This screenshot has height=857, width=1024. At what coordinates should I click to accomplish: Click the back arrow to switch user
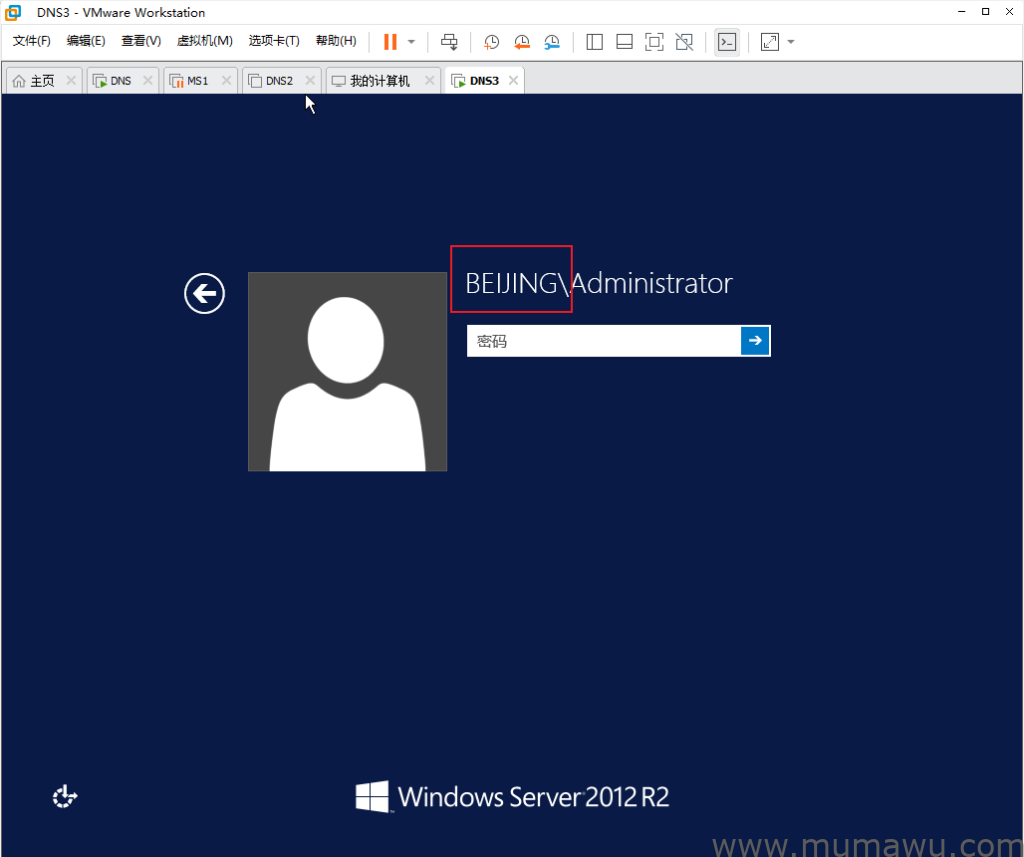pyautogui.click(x=204, y=294)
